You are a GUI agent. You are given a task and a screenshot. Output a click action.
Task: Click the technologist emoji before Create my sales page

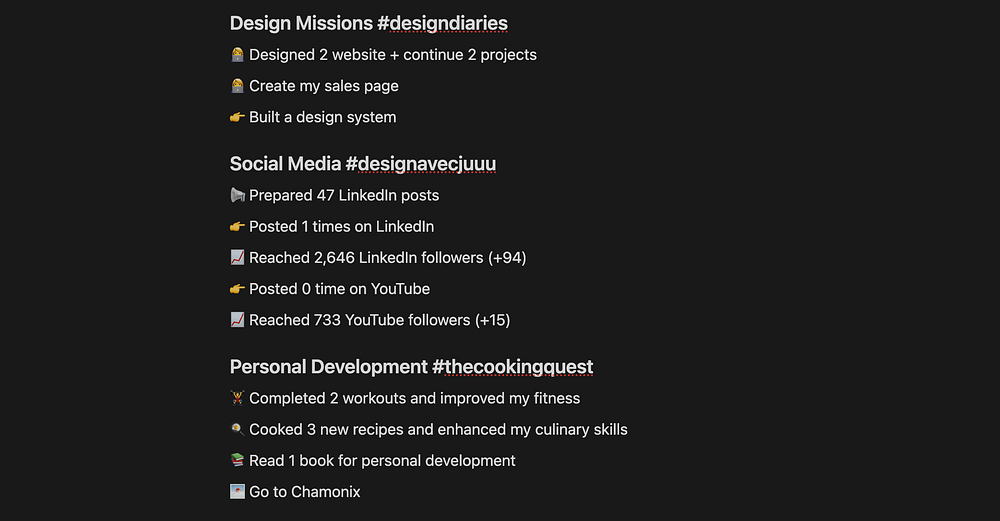pyautogui.click(x=237, y=85)
